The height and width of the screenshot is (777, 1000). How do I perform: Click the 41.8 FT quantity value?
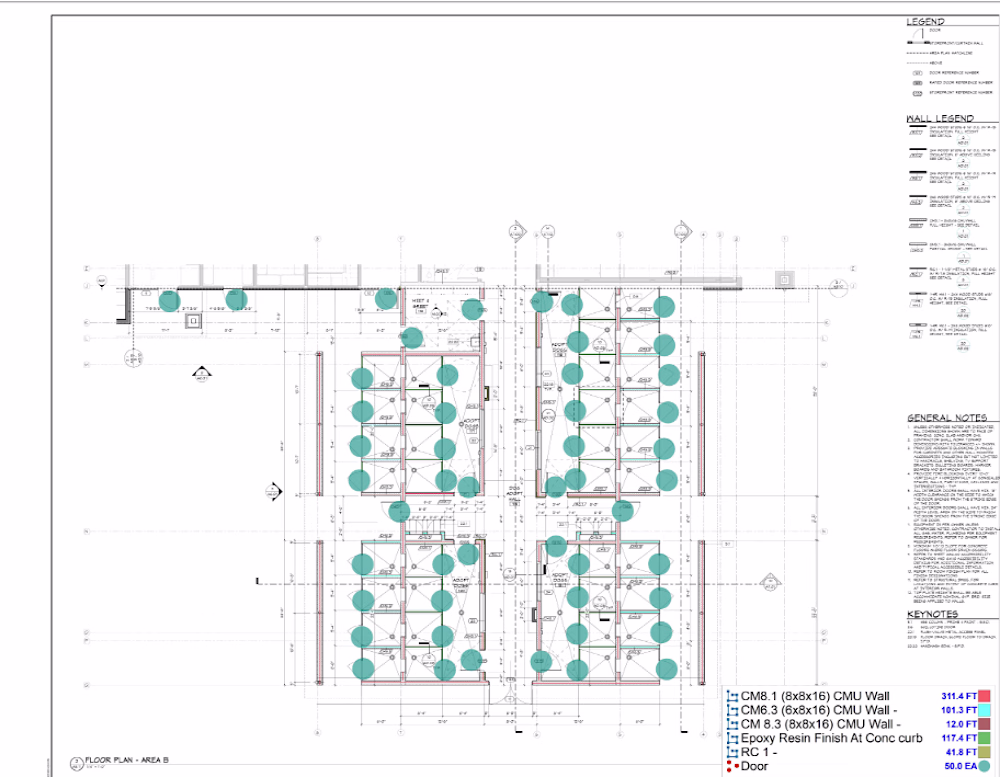click(x=961, y=753)
